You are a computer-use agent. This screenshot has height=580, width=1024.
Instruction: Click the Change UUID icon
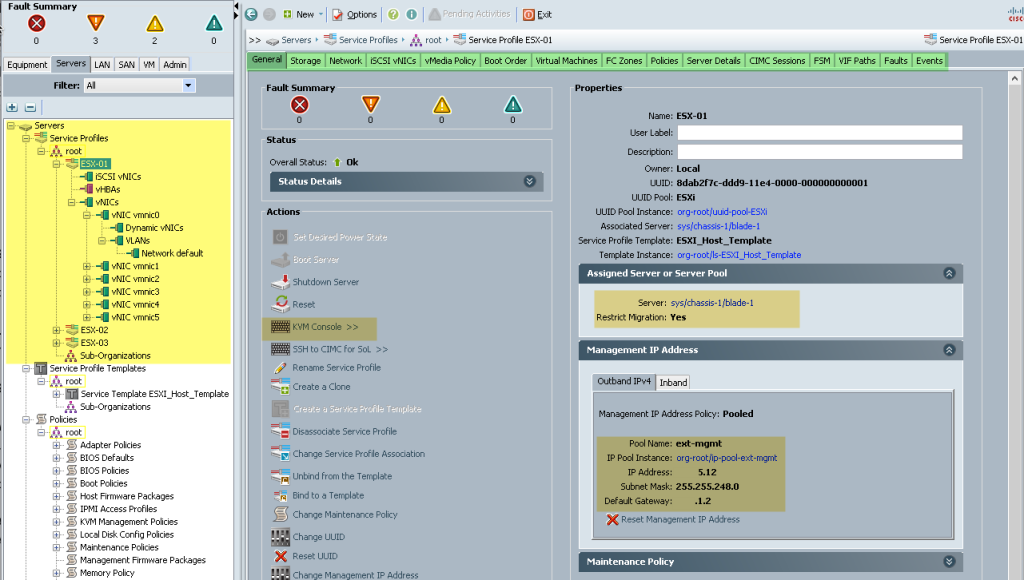(x=280, y=537)
